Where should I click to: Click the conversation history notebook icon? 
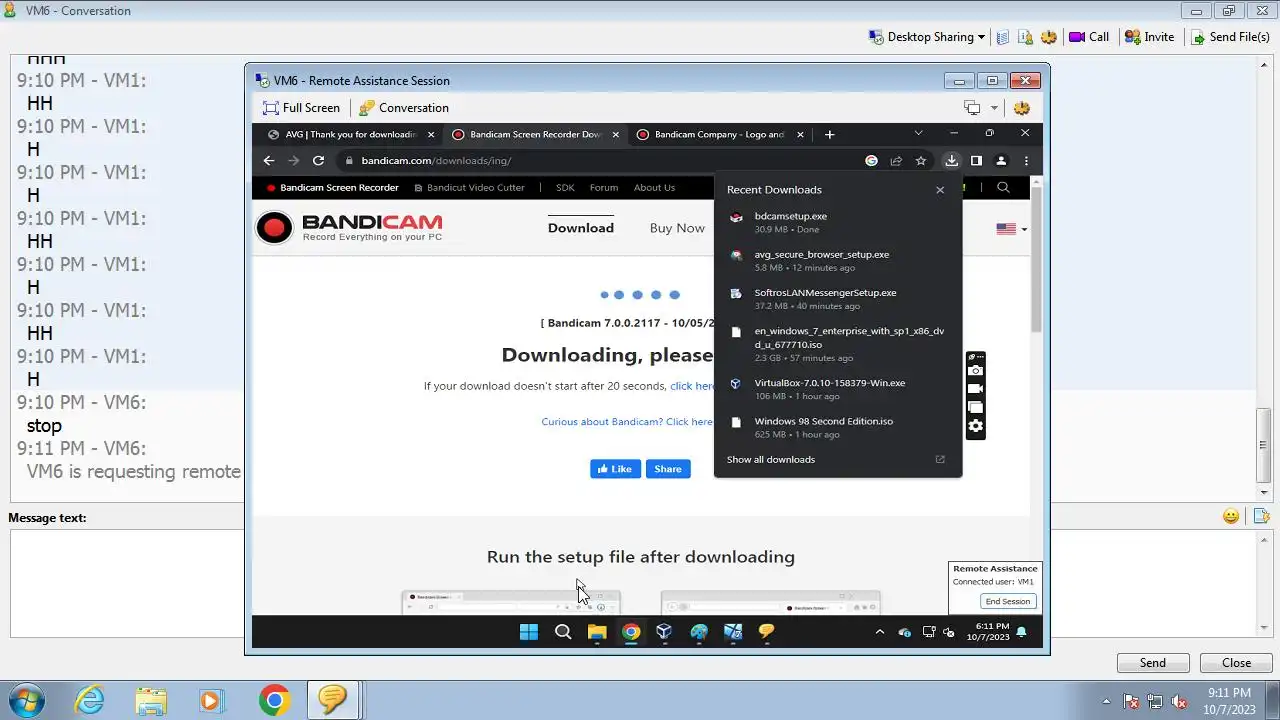click(x=1003, y=37)
